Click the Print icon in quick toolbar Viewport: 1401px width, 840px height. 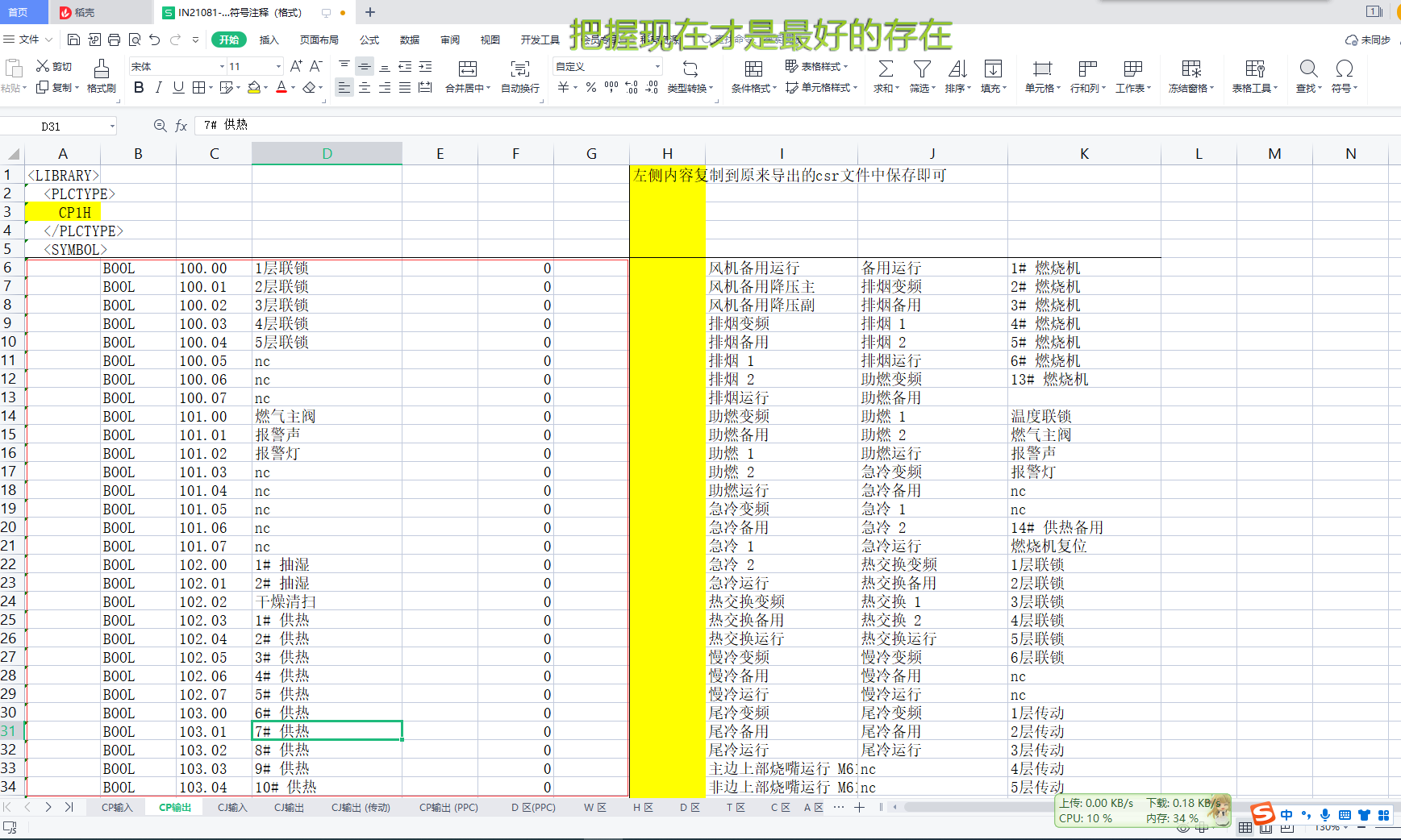point(114,40)
